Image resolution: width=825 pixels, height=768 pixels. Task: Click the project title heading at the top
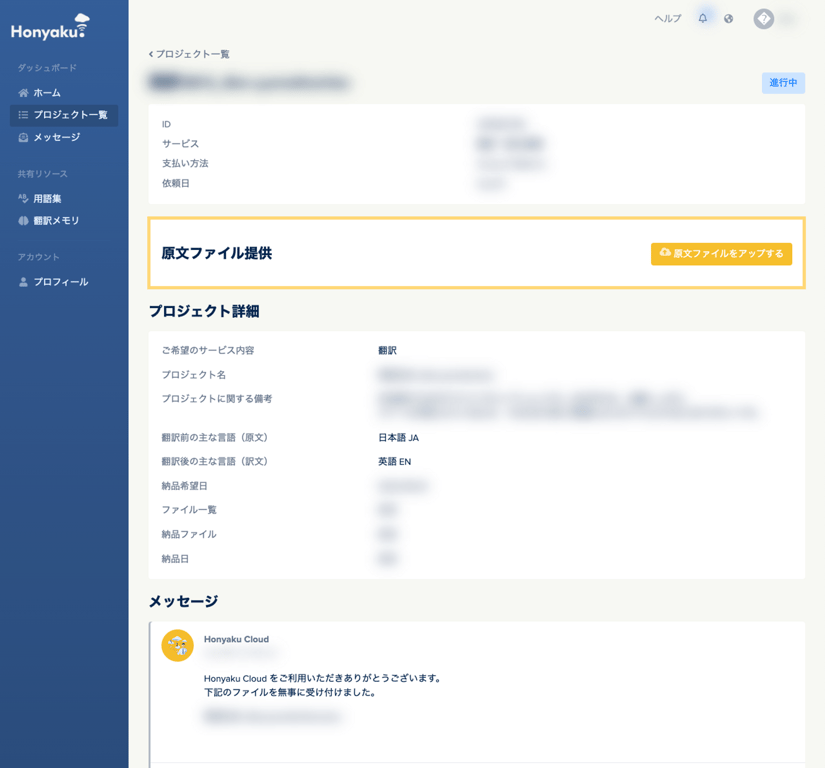coord(250,83)
